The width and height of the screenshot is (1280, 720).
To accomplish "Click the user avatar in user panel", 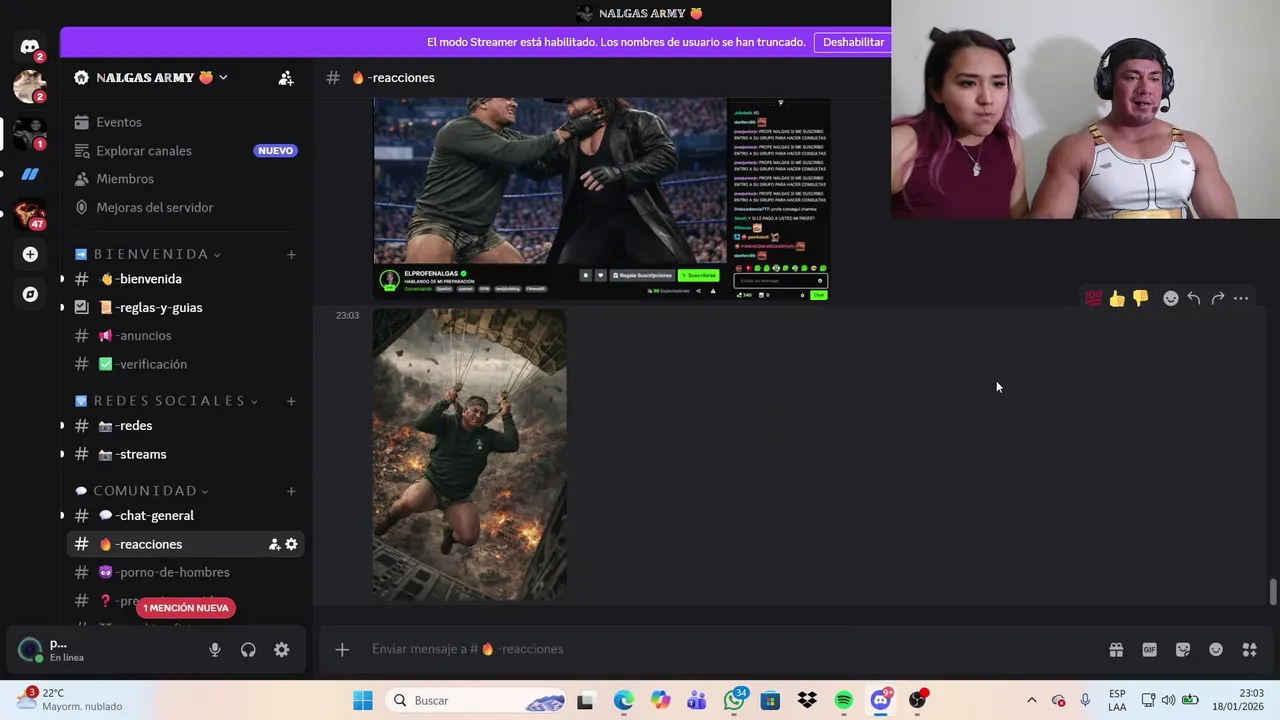I will (30, 650).
